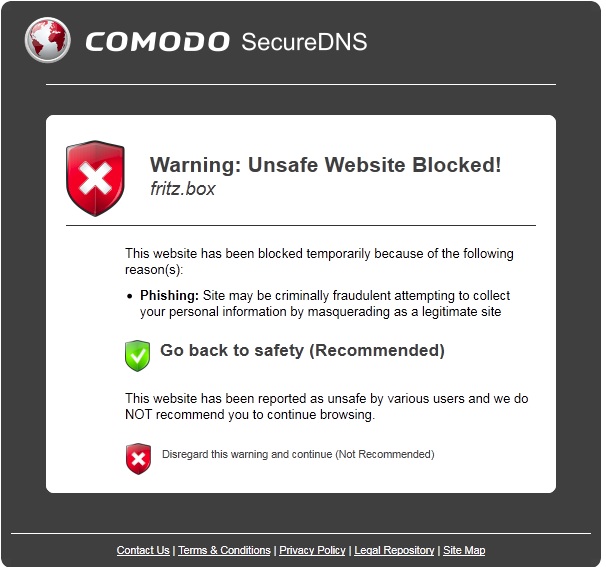Click the small red X shield icon
Screen dimensions: 606x567
pos(138,459)
